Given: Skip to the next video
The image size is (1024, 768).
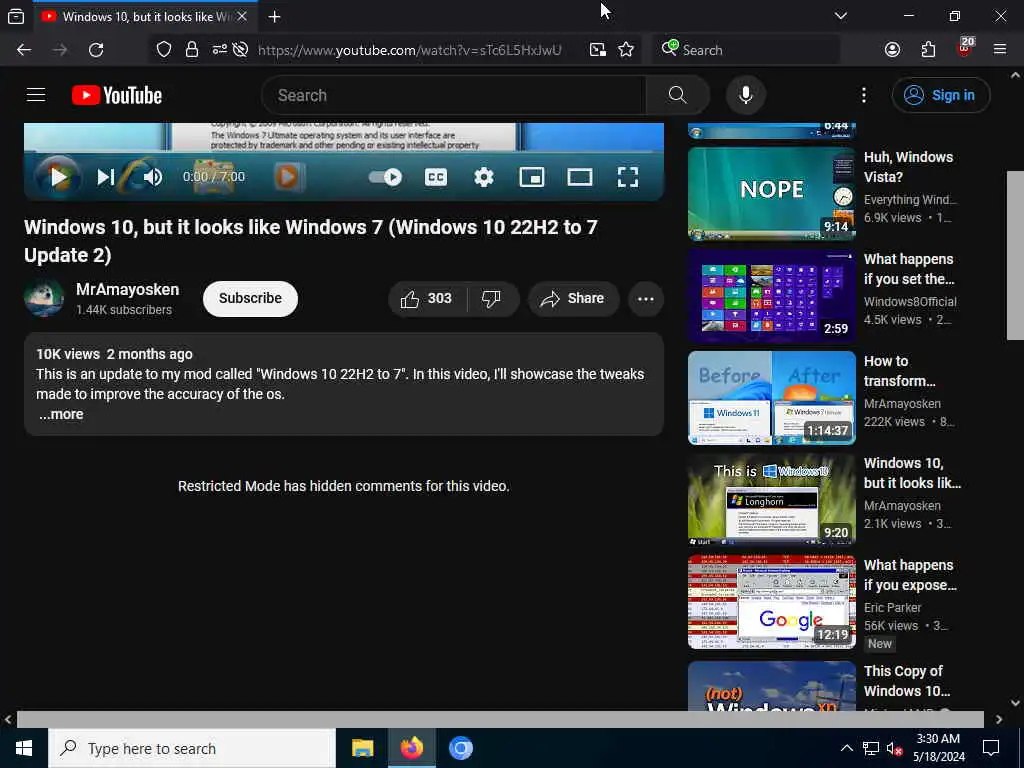Looking at the screenshot, I should click(105, 177).
